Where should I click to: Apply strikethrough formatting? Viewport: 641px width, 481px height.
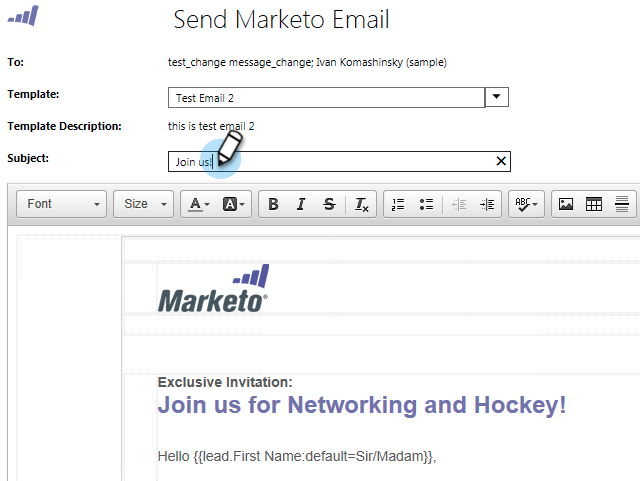point(329,204)
